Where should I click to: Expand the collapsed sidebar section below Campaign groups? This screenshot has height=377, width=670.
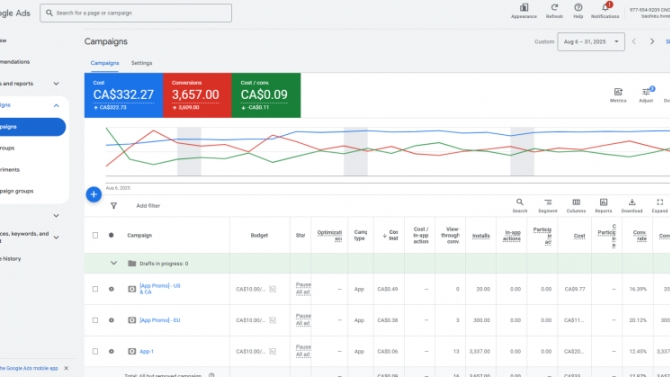pyautogui.click(x=56, y=215)
